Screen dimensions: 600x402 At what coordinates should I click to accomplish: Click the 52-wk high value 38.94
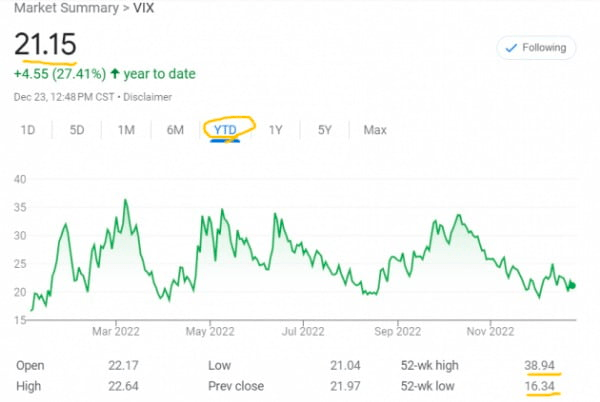pyautogui.click(x=540, y=366)
